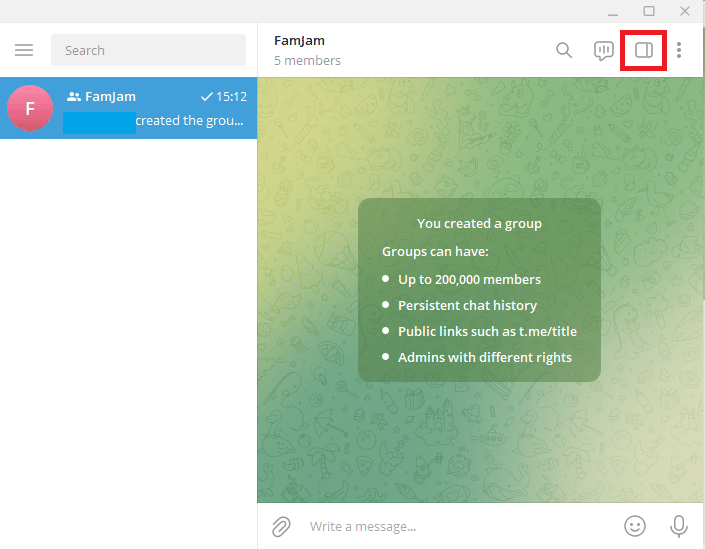The height and width of the screenshot is (549, 705).
Task: Attach a file with paperclip icon
Action: [281, 527]
